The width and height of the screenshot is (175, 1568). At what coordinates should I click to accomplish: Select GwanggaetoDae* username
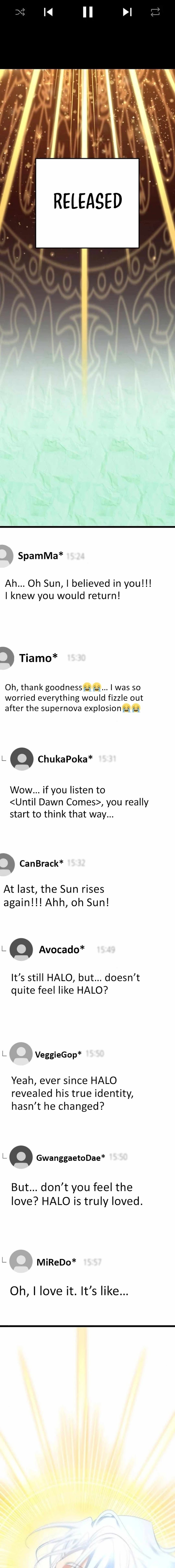(x=70, y=1158)
